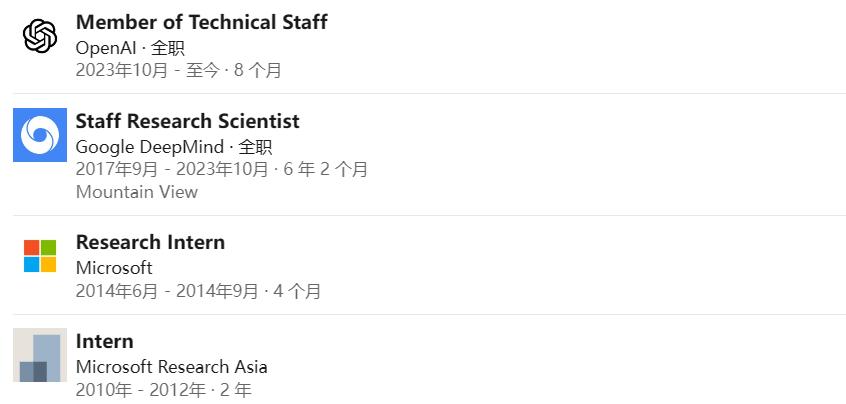The height and width of the screenshot is (404, 846).
Task: Click the Staff Research Scientist title
Action: click(x=187, y=121)
